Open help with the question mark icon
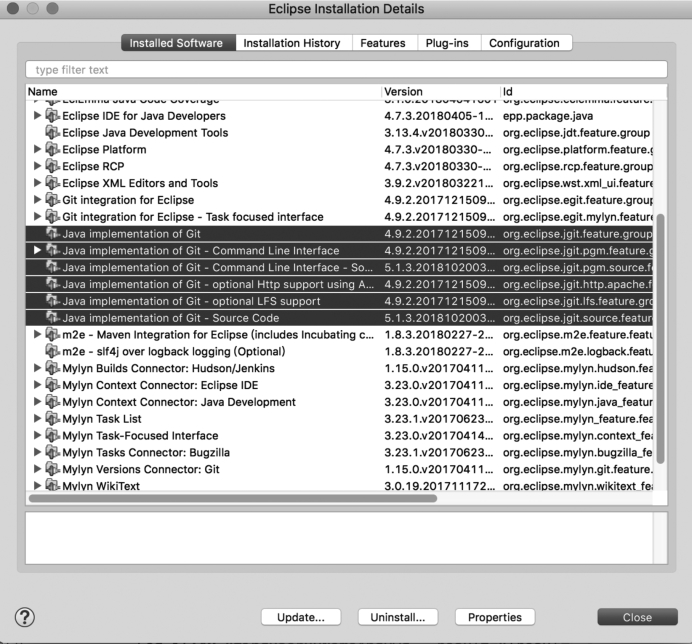 [x=25, y=617]
